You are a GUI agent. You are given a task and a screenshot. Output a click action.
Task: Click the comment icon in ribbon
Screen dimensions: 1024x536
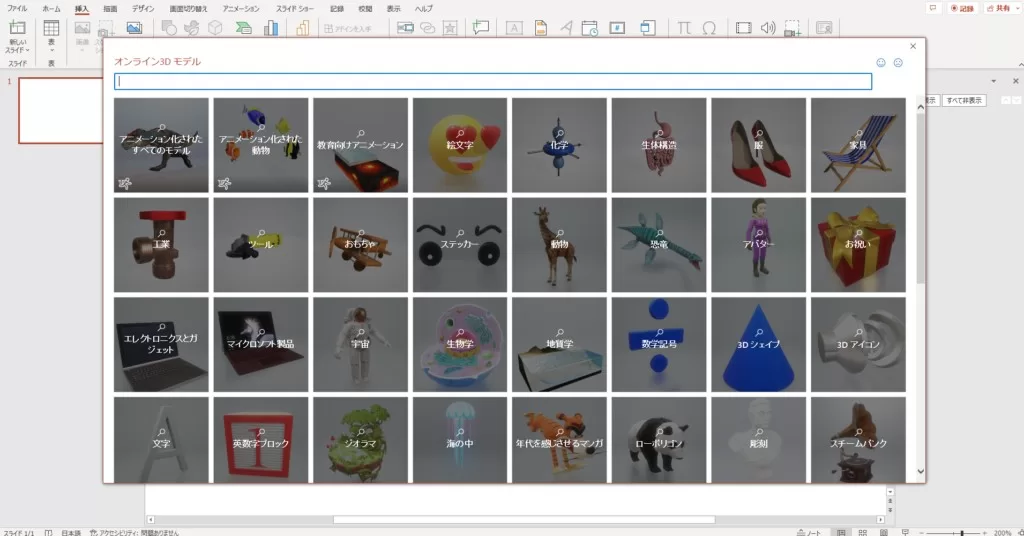(x=481, y=28)
